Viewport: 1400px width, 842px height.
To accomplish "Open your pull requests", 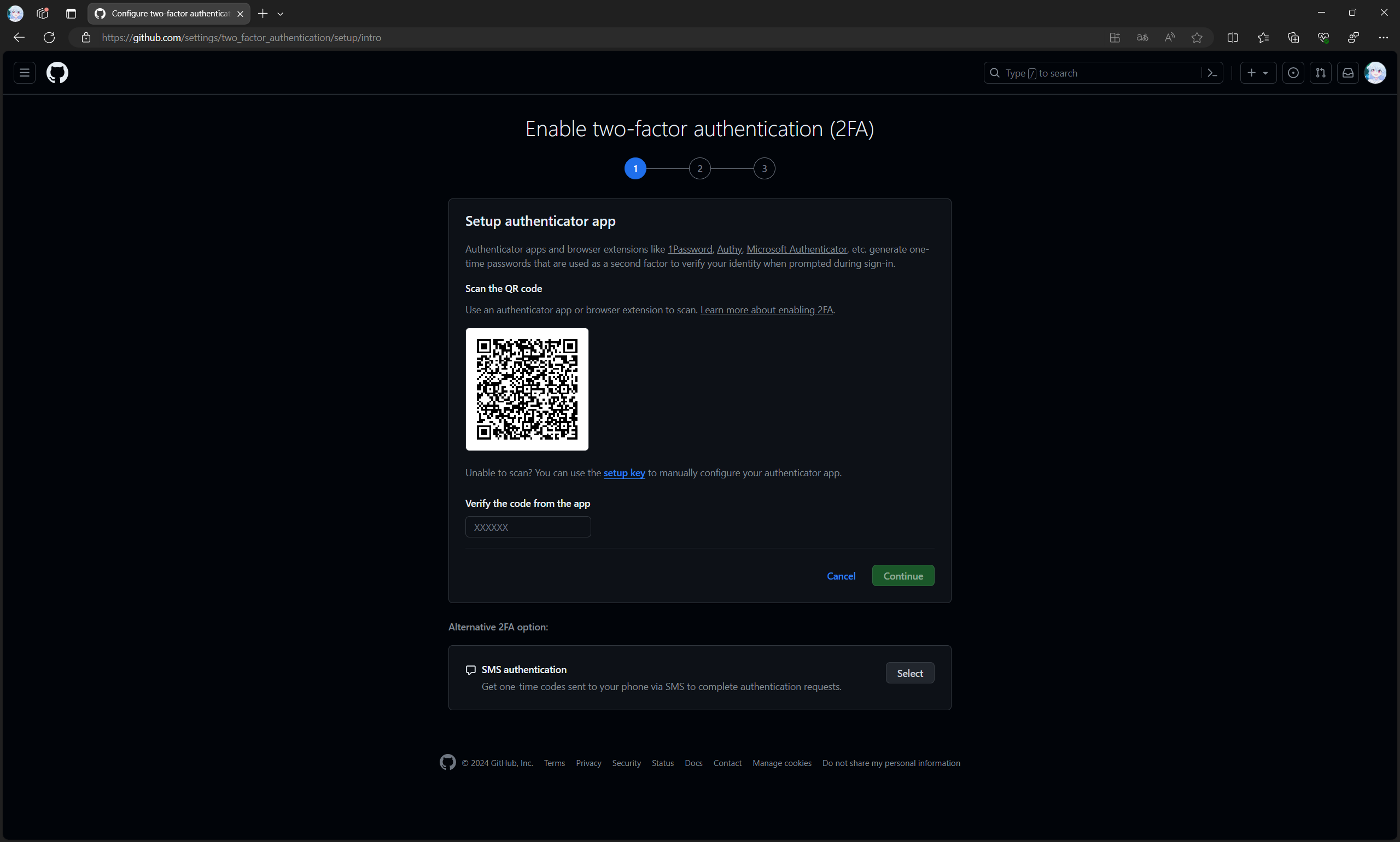I will (1321, 73).
